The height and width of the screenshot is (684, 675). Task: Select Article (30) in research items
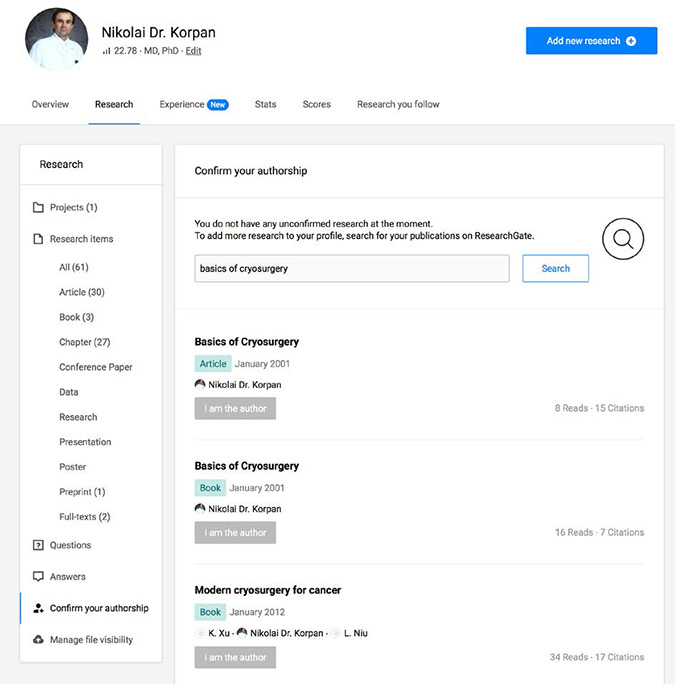coord(82,292)
